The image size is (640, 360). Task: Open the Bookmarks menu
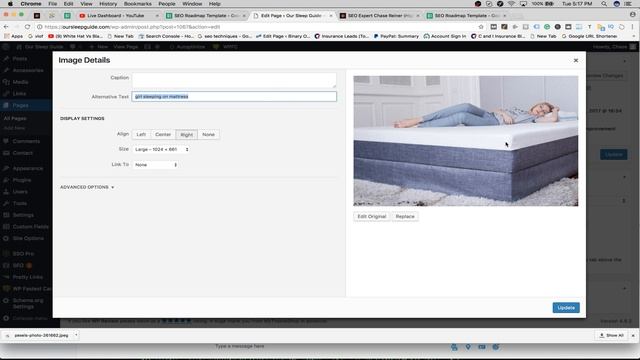[x=138, y=4]
